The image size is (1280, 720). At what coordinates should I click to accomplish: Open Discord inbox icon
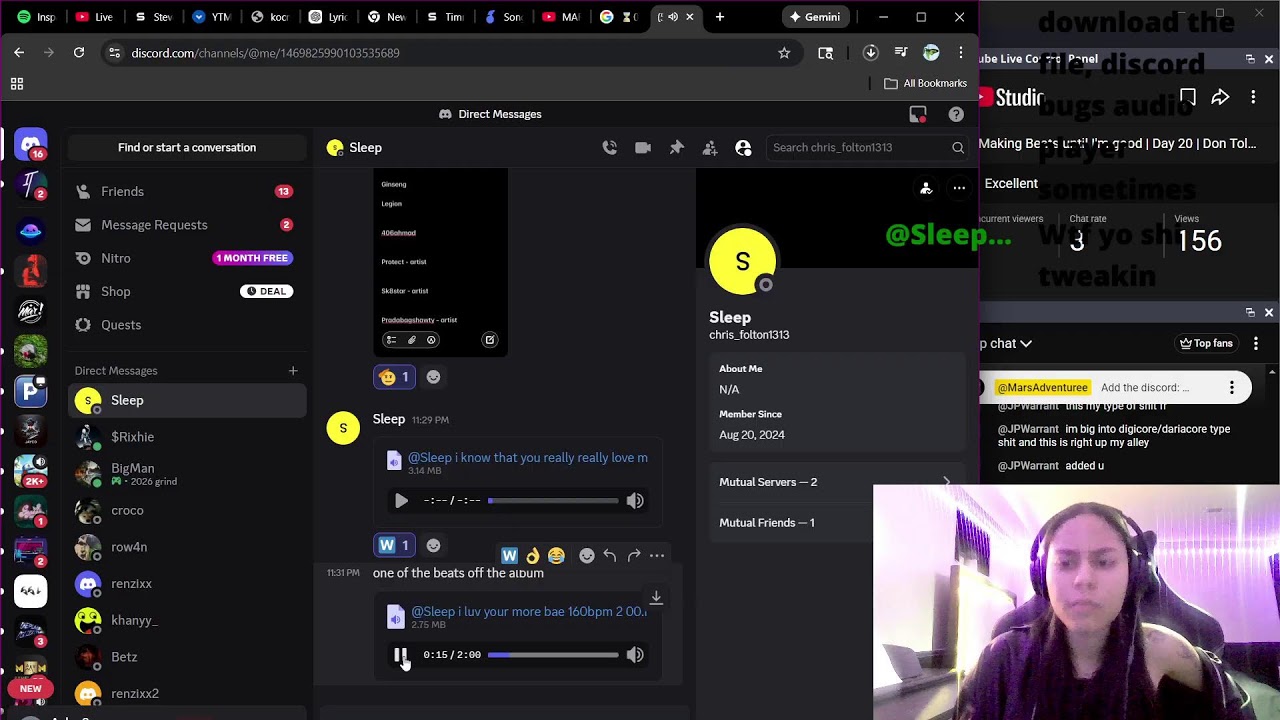coord(918,114)
